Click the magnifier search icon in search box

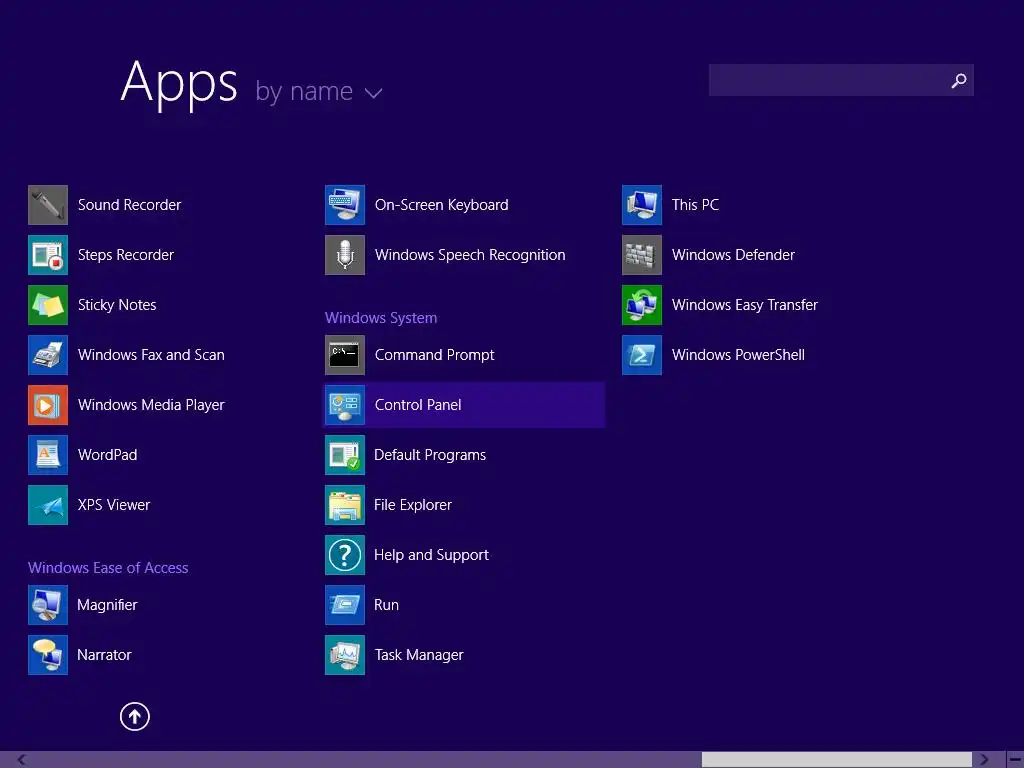coord(959,80)
